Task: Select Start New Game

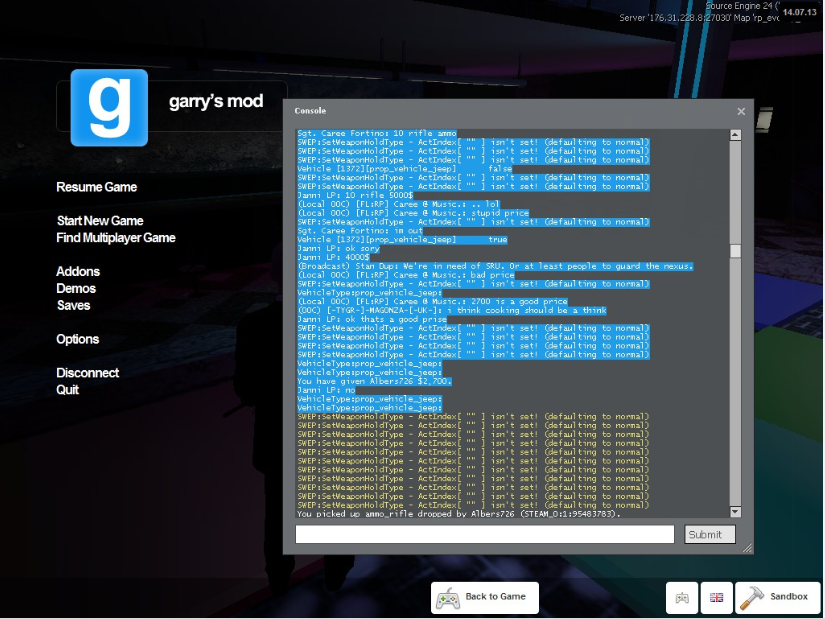Action: pos(100,221)
